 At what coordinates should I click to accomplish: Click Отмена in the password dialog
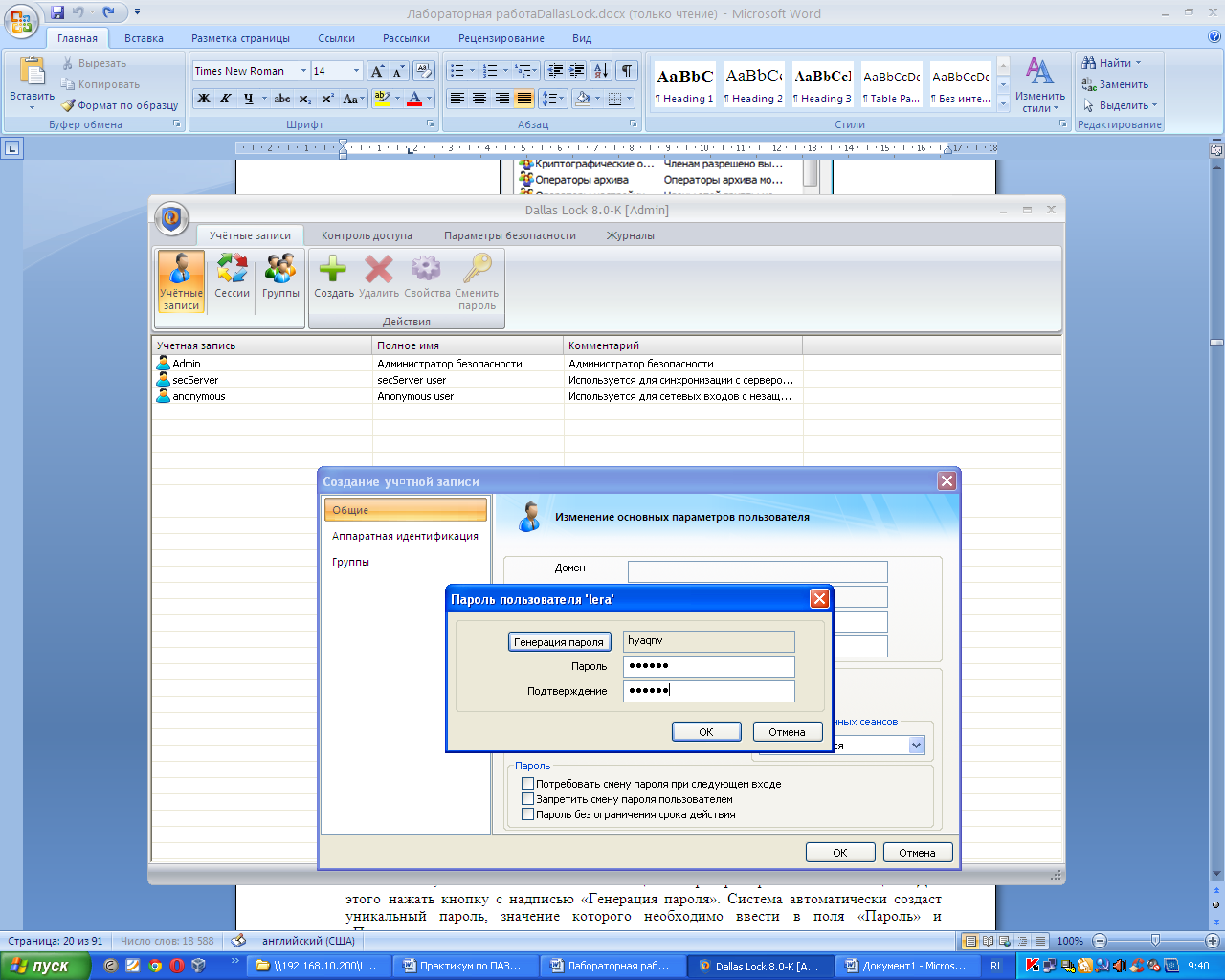click(787, 731)
